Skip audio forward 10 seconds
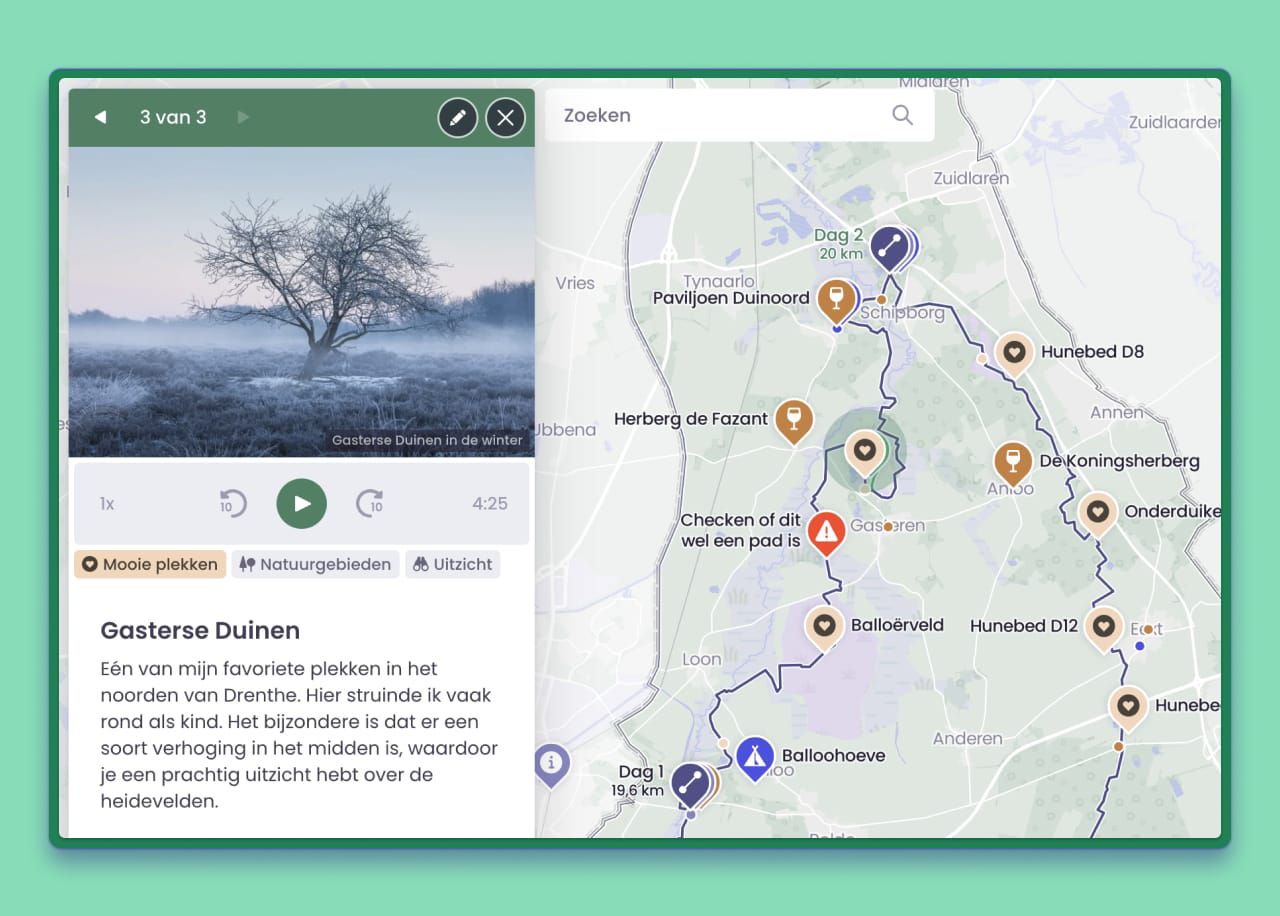The width and height of the screenshot is (1280, 916). [370, 503]
